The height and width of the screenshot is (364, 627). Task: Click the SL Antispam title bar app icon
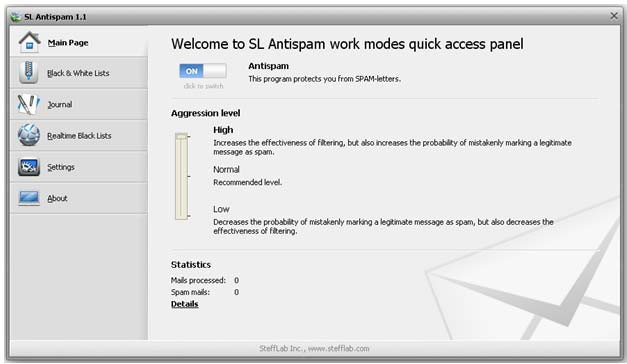click(16, 17)
